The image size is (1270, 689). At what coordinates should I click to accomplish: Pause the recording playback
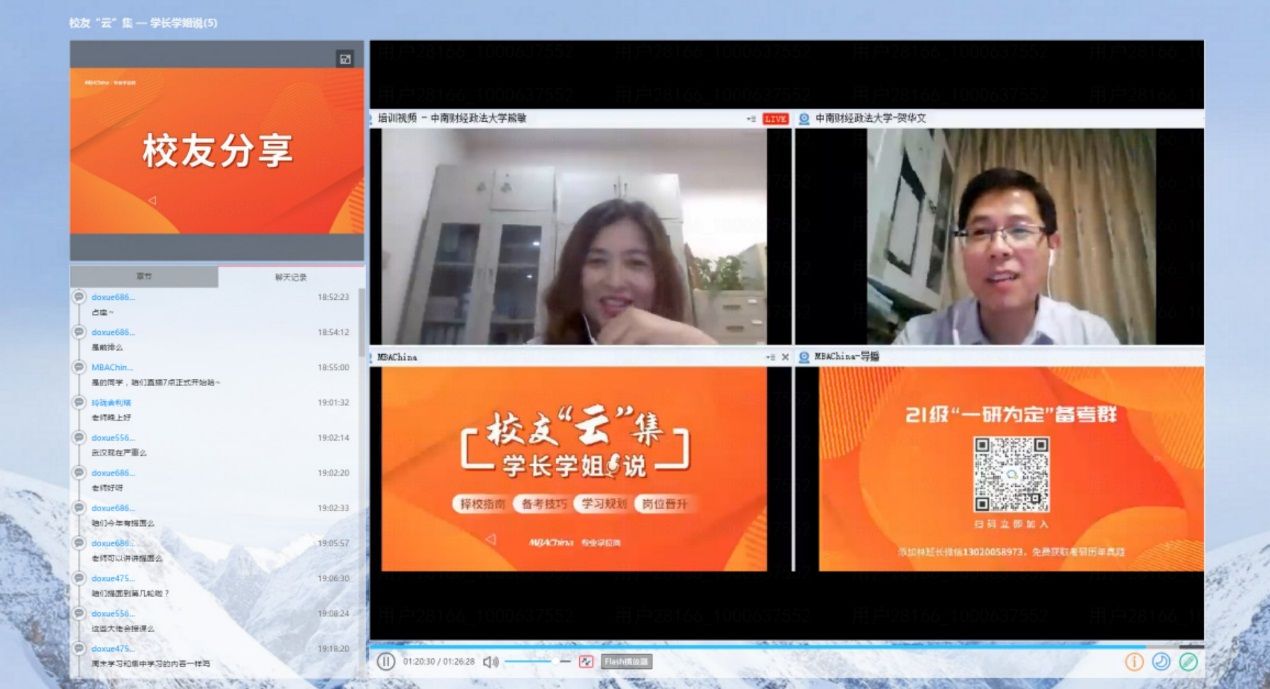(x=386, y=661)
